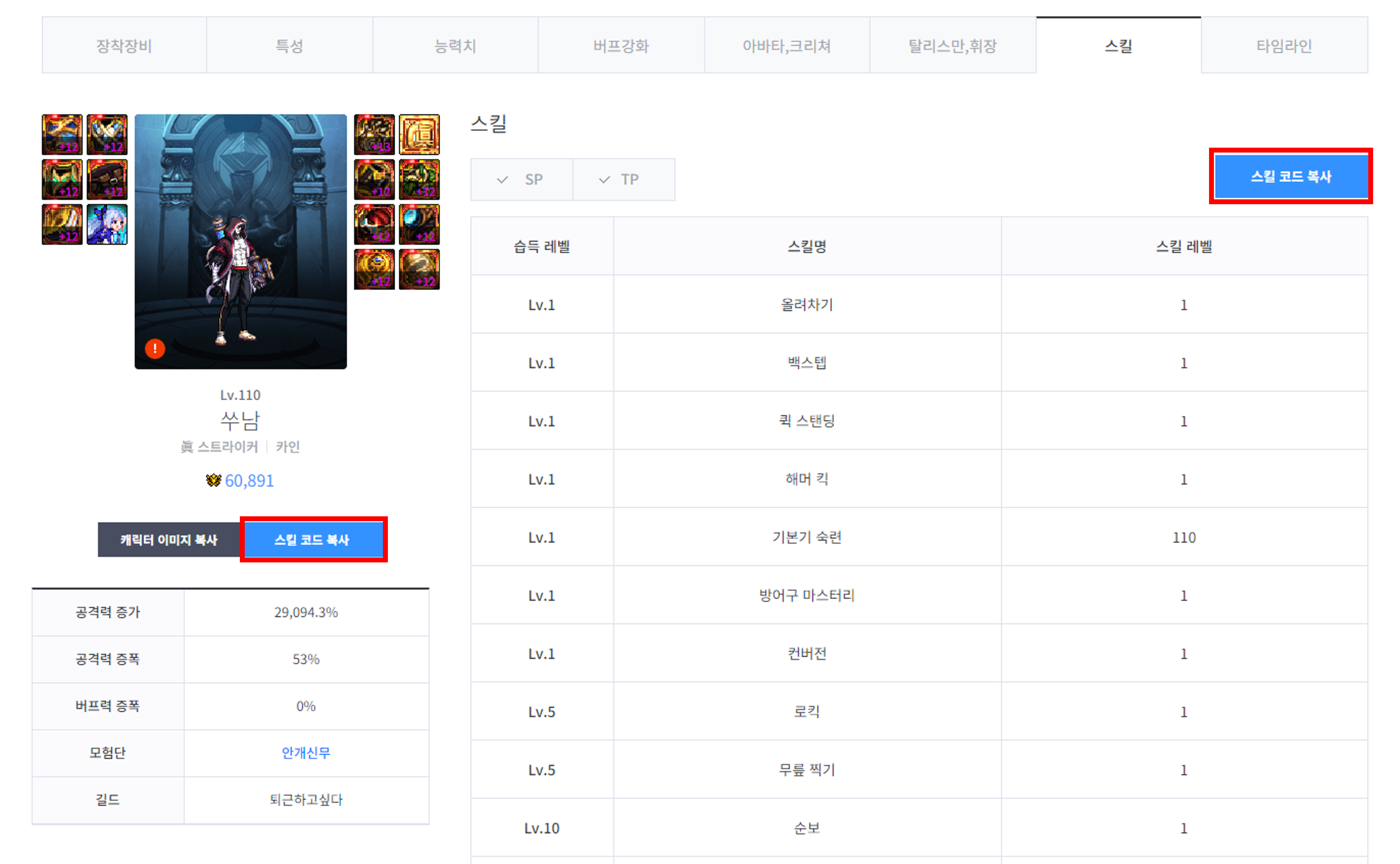Viewport: 1400px width, 864px height.
Task: Click the gold crest icon beside 60,891
Action: tap(213, 481)
